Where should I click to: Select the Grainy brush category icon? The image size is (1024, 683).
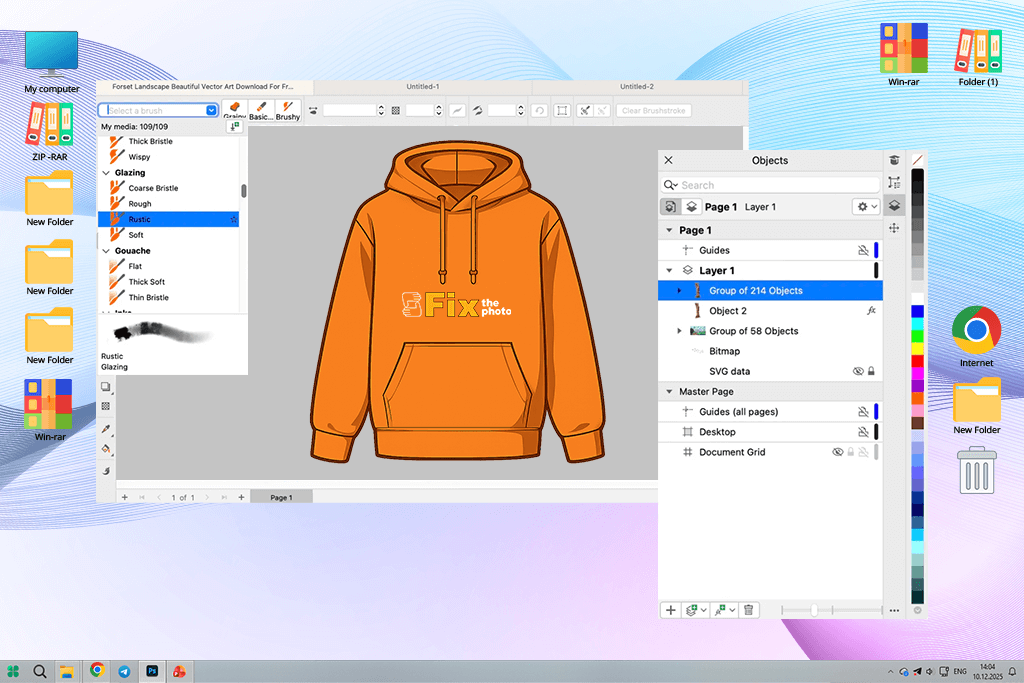click(234, 109)
